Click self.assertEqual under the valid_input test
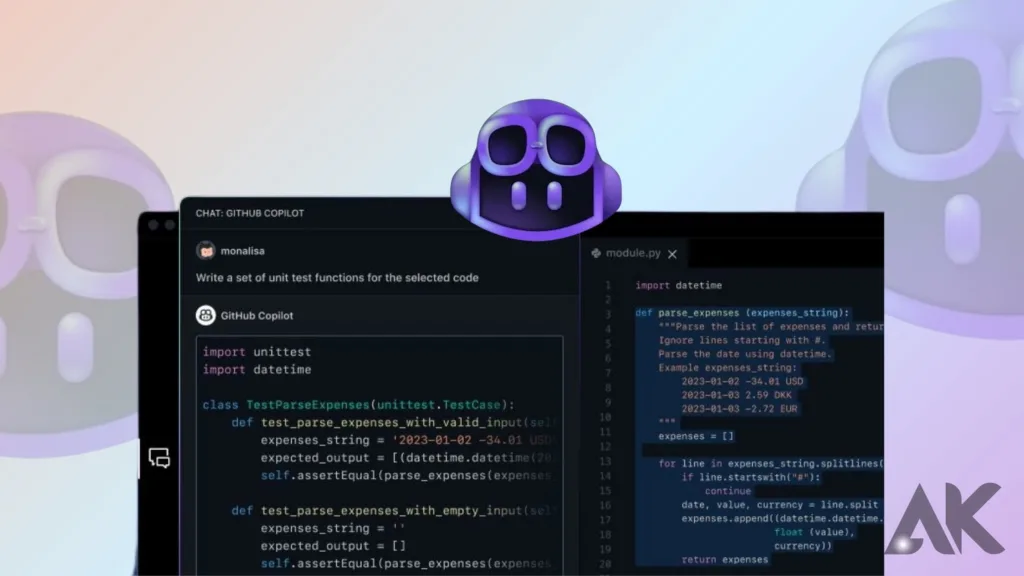The width and height of the screenshot is (1024, 576). (x=406, y=475)
